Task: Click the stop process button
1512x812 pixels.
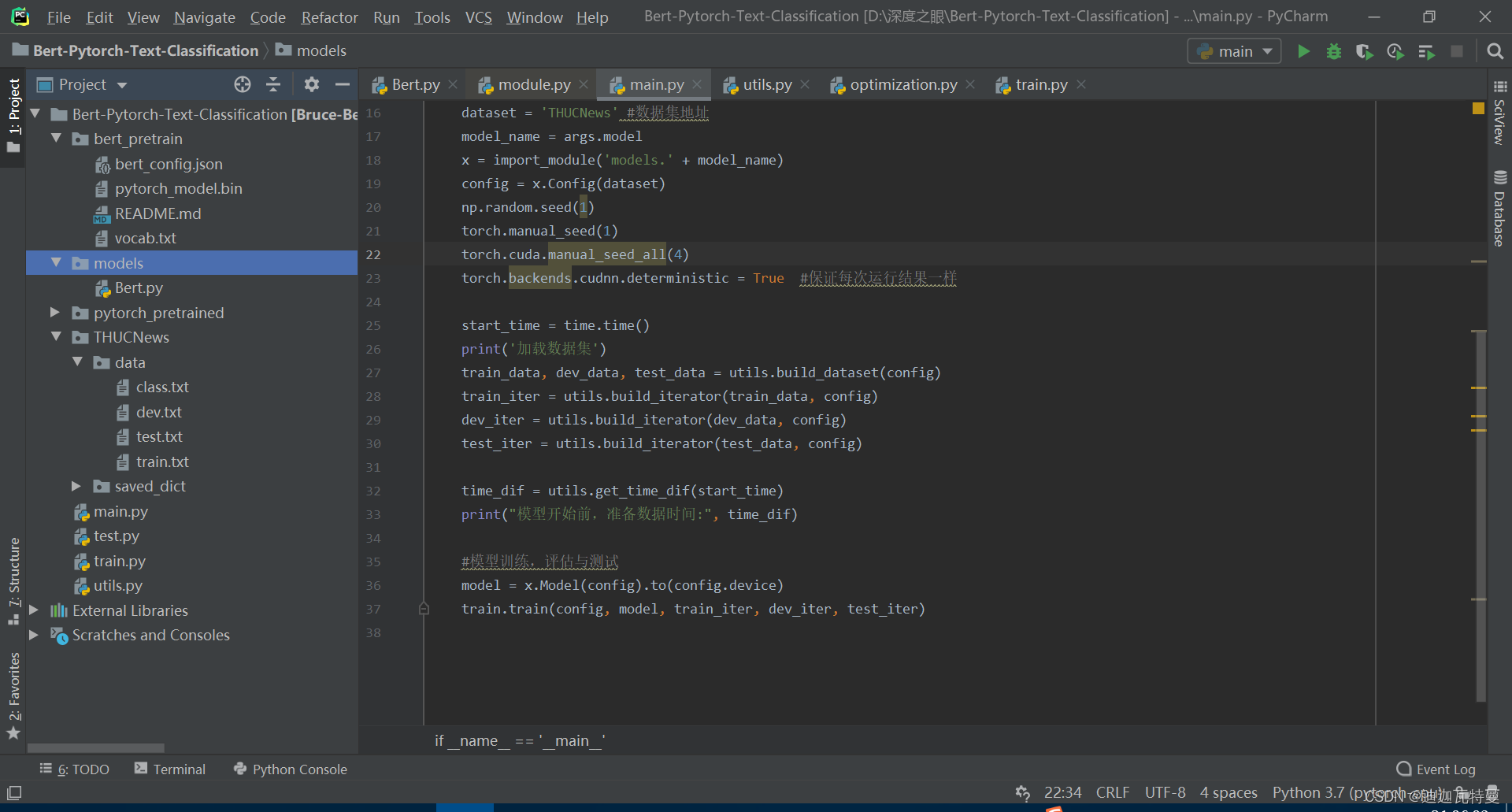Action: tap(1457, 51)
